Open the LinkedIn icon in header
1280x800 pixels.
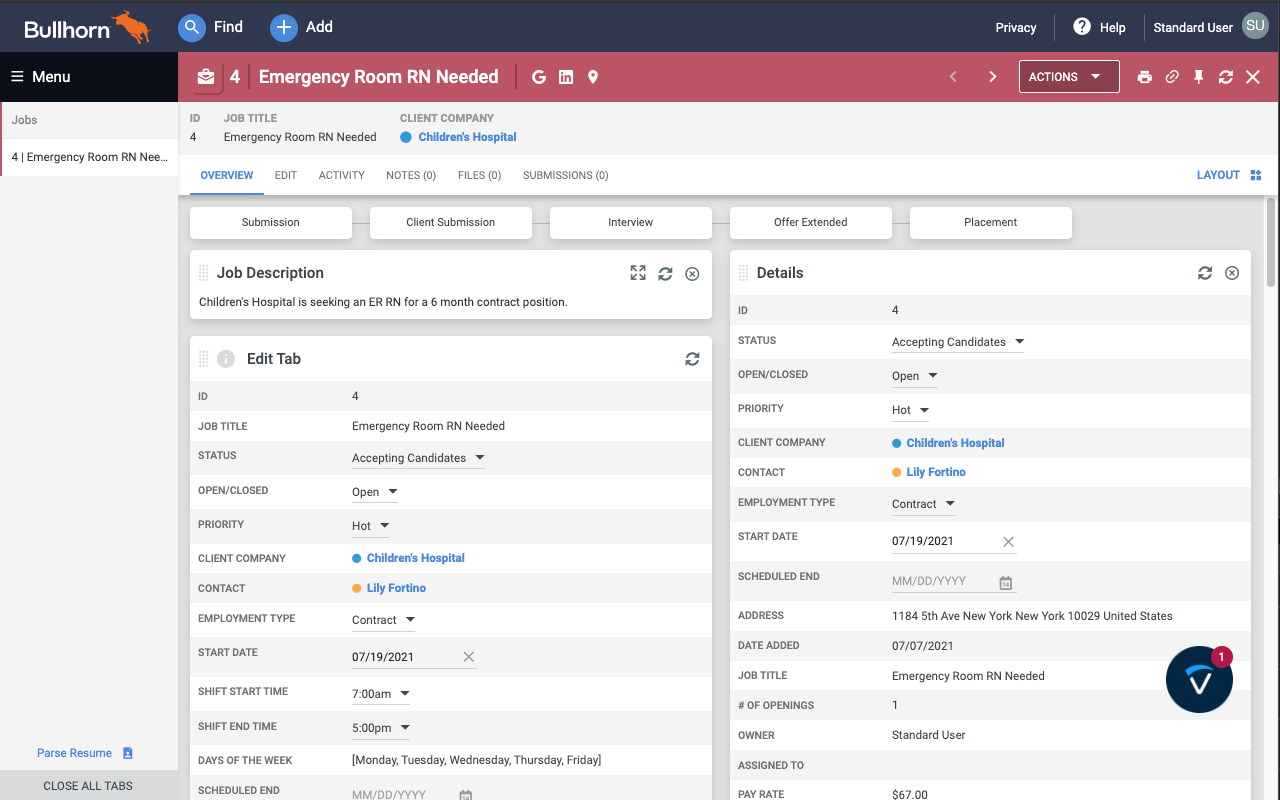tap(566, 77)
